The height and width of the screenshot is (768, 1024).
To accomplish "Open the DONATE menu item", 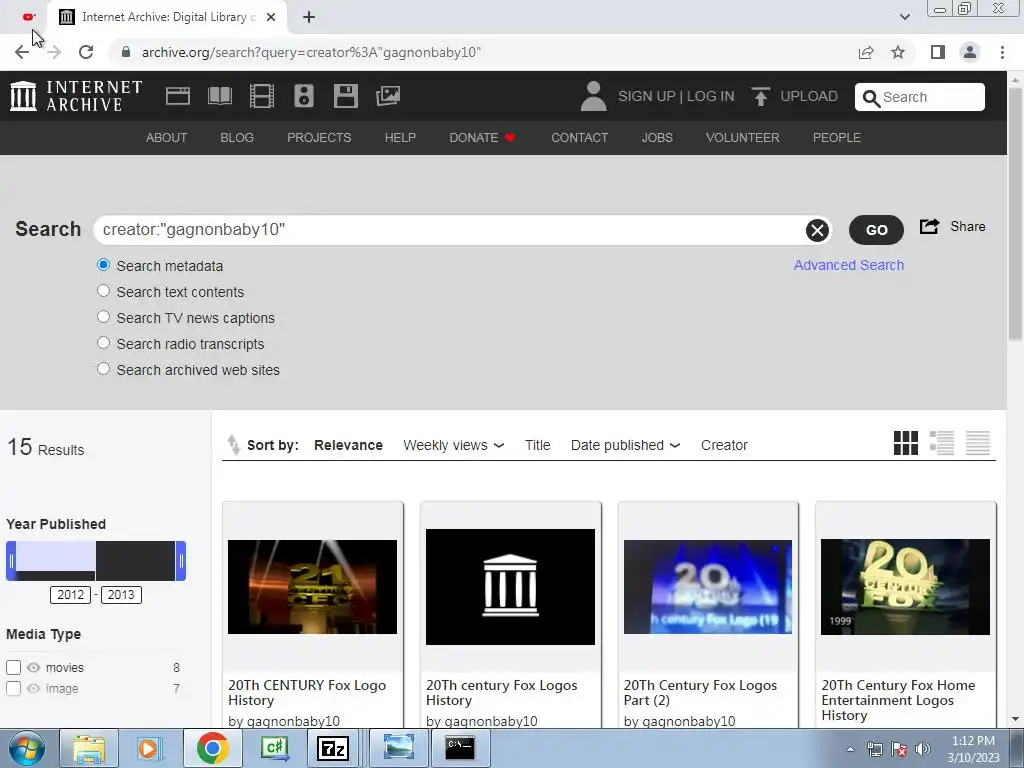I will 483,138.
